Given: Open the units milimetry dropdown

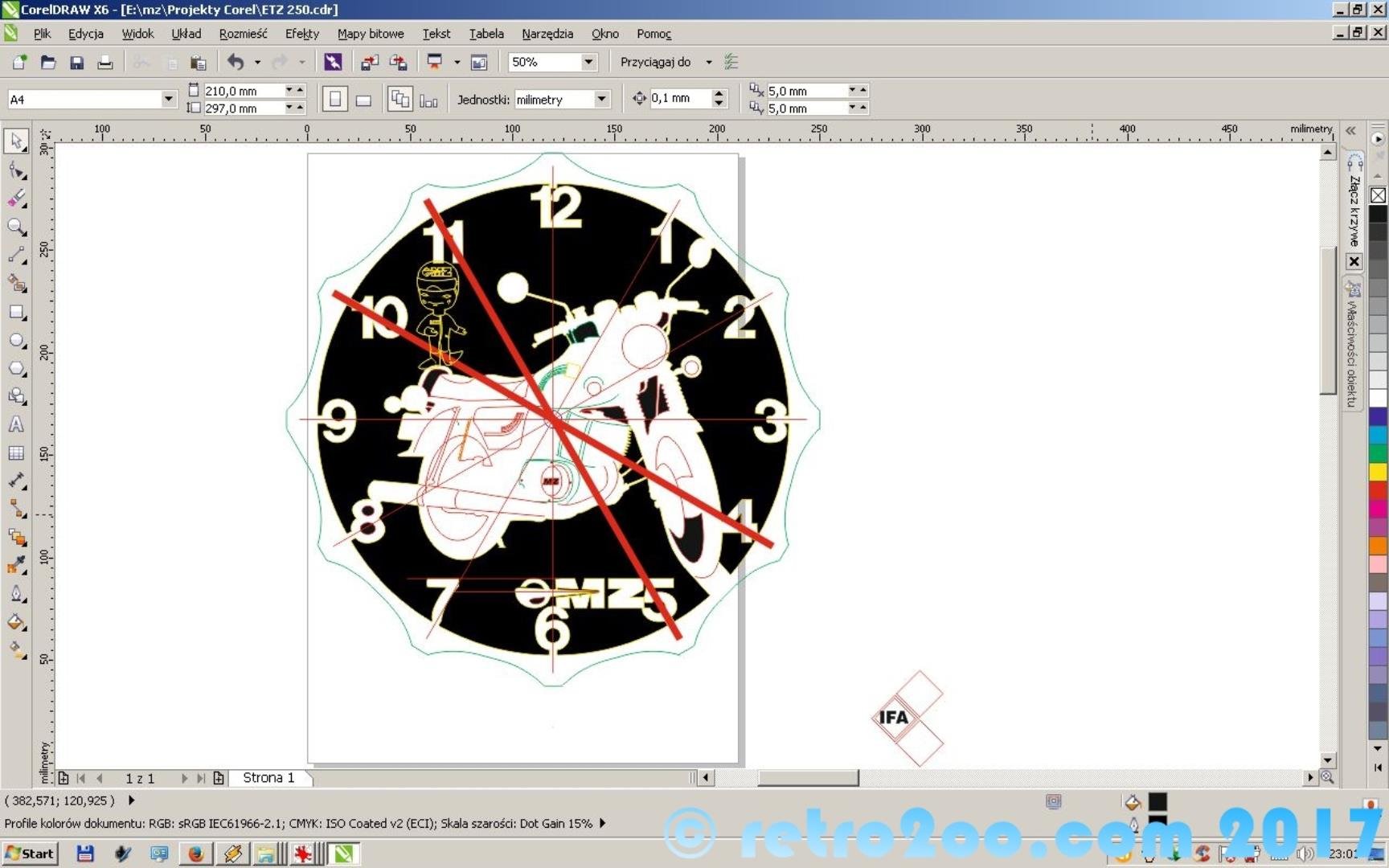Looking at the screenshot, I should 601,99.
